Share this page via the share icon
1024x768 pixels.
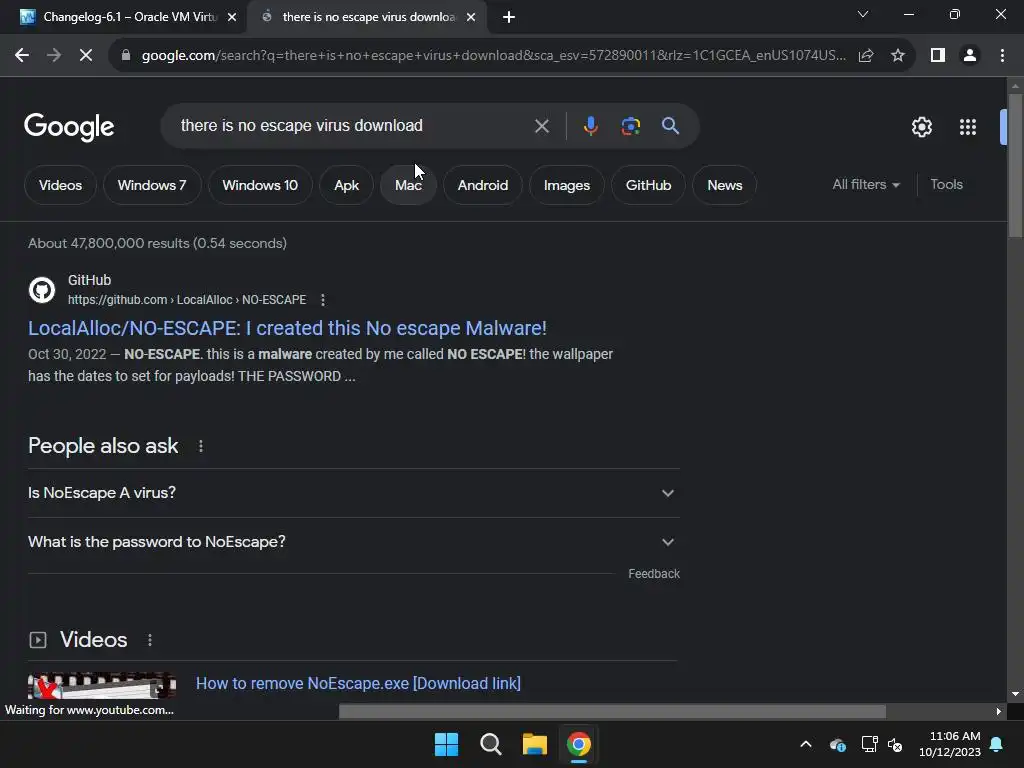click(866, 56)
